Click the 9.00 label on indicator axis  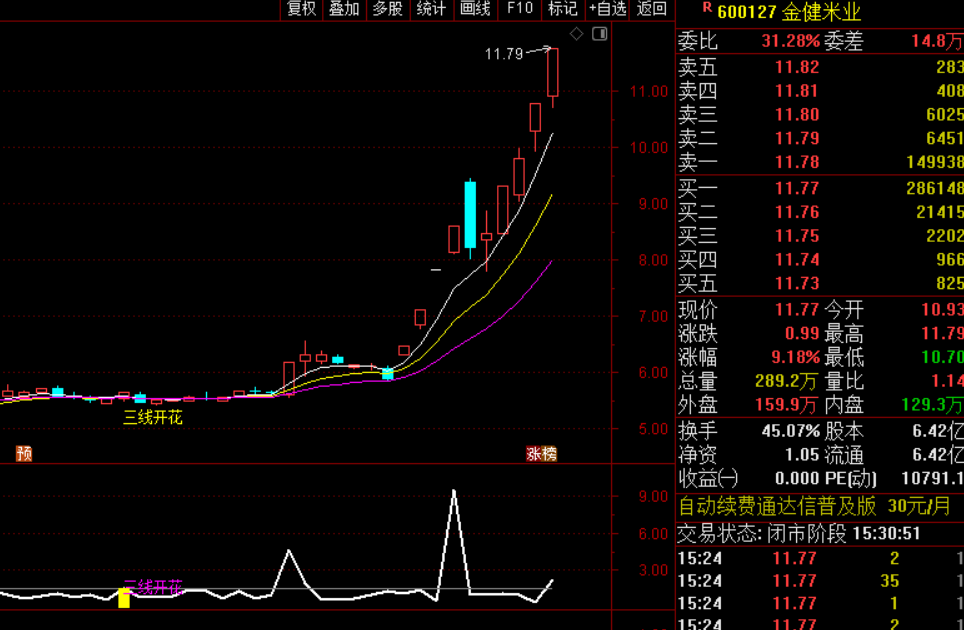[654, 496]
